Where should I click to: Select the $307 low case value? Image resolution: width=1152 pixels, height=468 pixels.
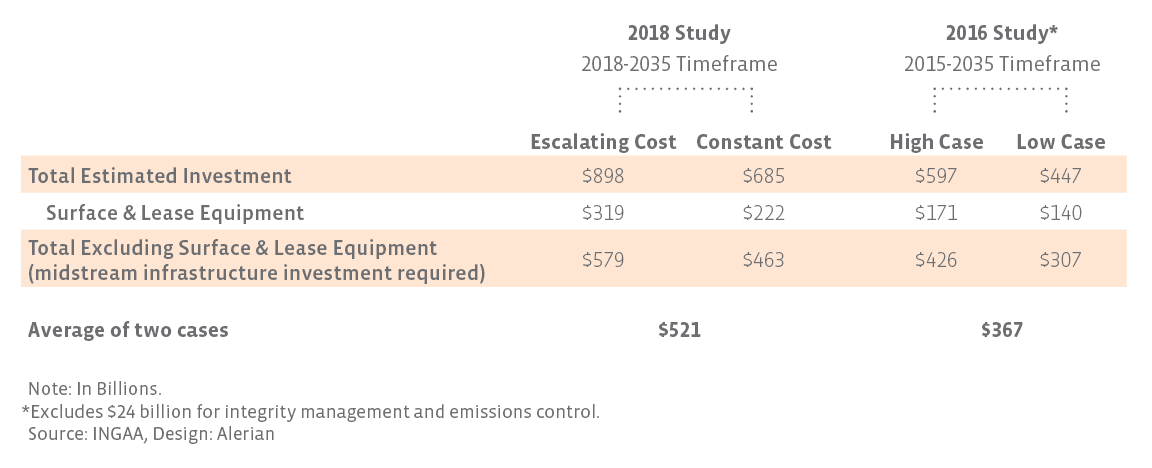click(1061, 260)
